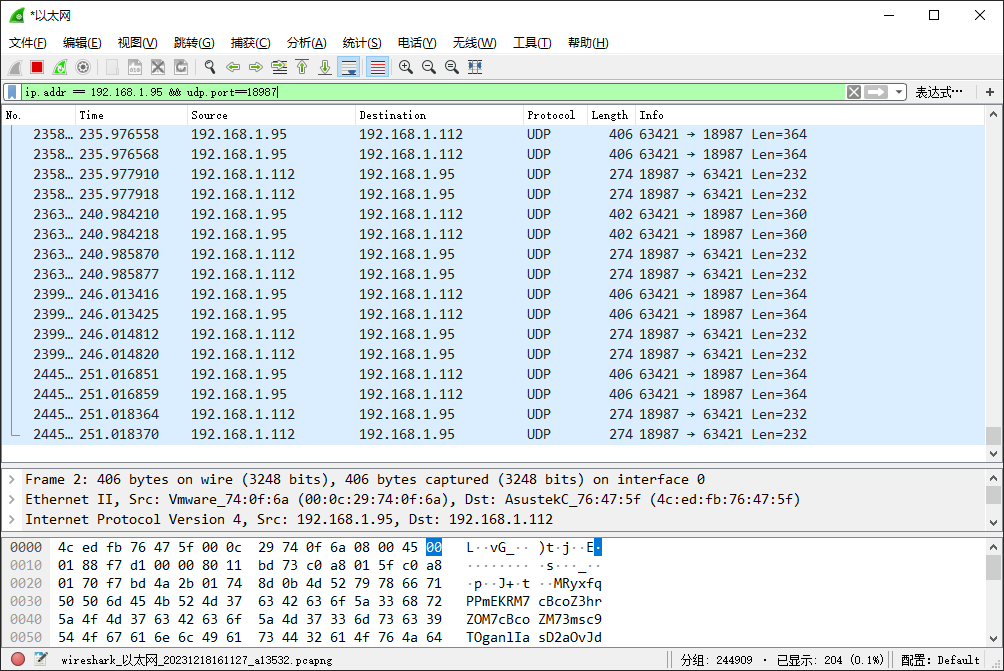Close this capture file X icon
Viewport: 1004px width, 671px height.
pyautogui.click(x=158, y=67)
